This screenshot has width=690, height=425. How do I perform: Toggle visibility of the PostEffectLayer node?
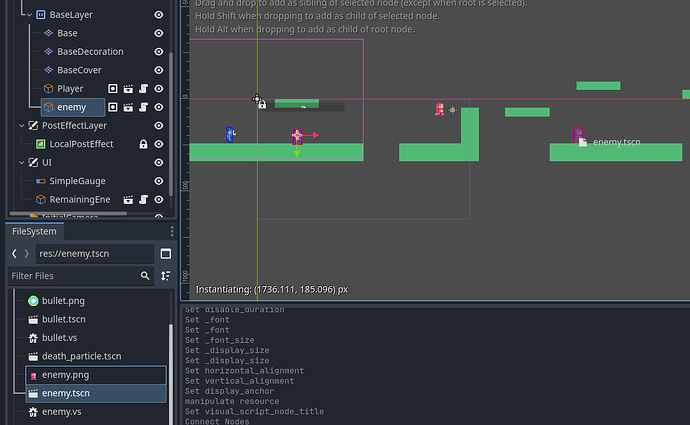[159, 126]
